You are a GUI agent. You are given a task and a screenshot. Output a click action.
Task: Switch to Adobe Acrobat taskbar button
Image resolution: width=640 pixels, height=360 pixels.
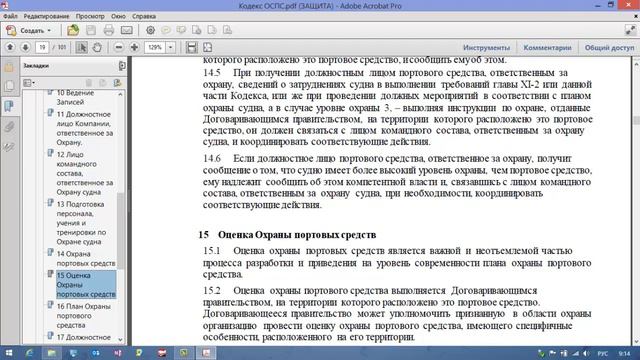pyautogui.click(x=206, y=353)
